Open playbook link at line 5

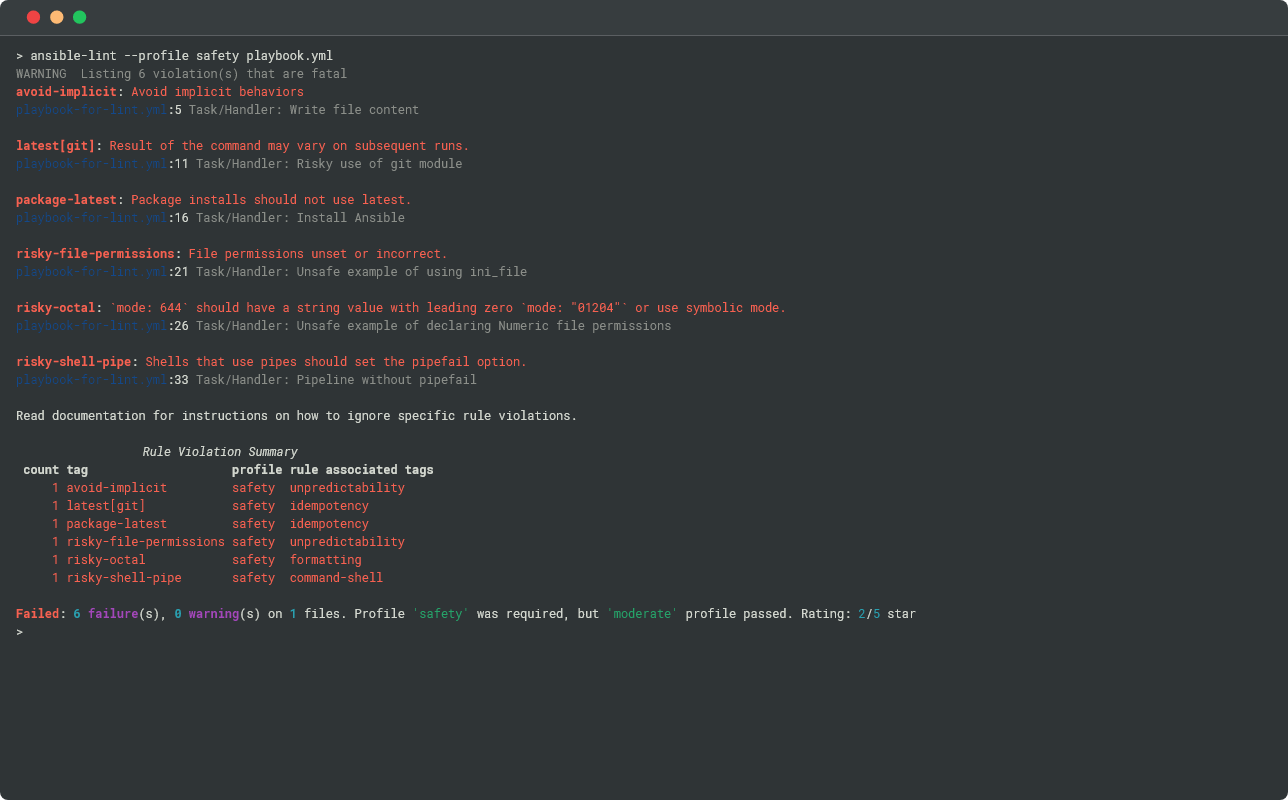(91, 110)
